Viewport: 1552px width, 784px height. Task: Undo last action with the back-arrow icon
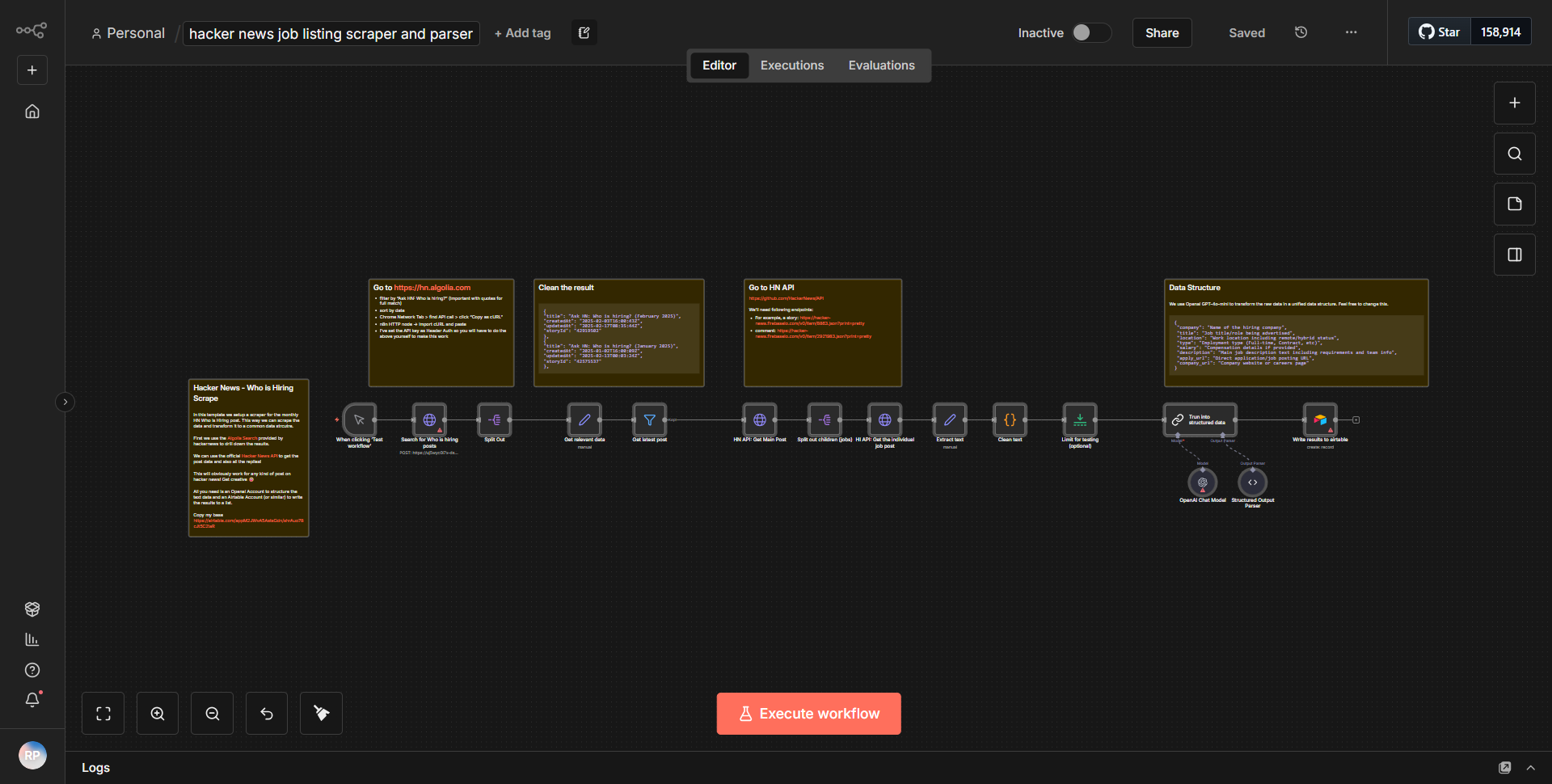266,713
